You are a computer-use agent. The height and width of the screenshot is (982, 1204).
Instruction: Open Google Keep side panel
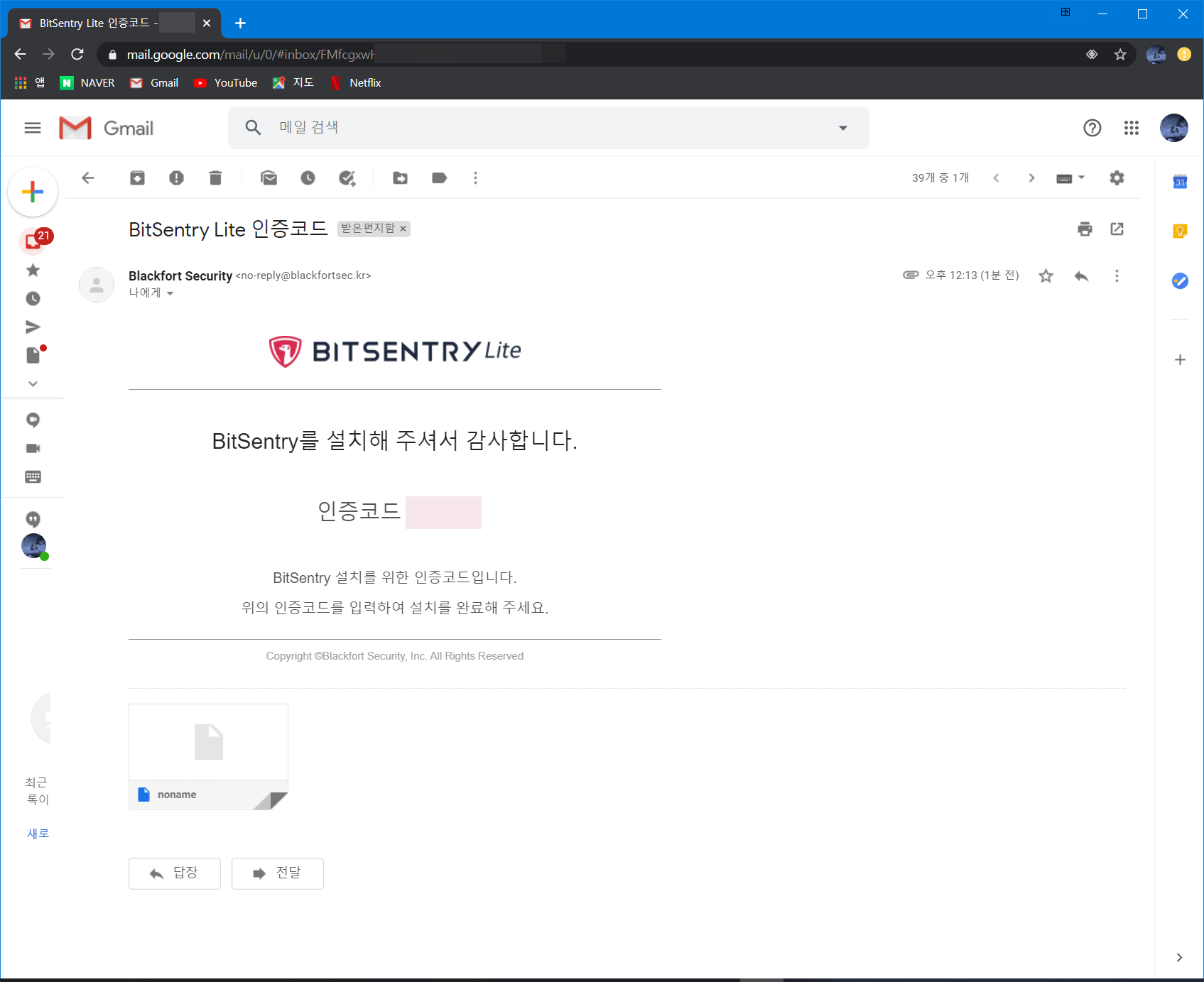point(1180,231)
